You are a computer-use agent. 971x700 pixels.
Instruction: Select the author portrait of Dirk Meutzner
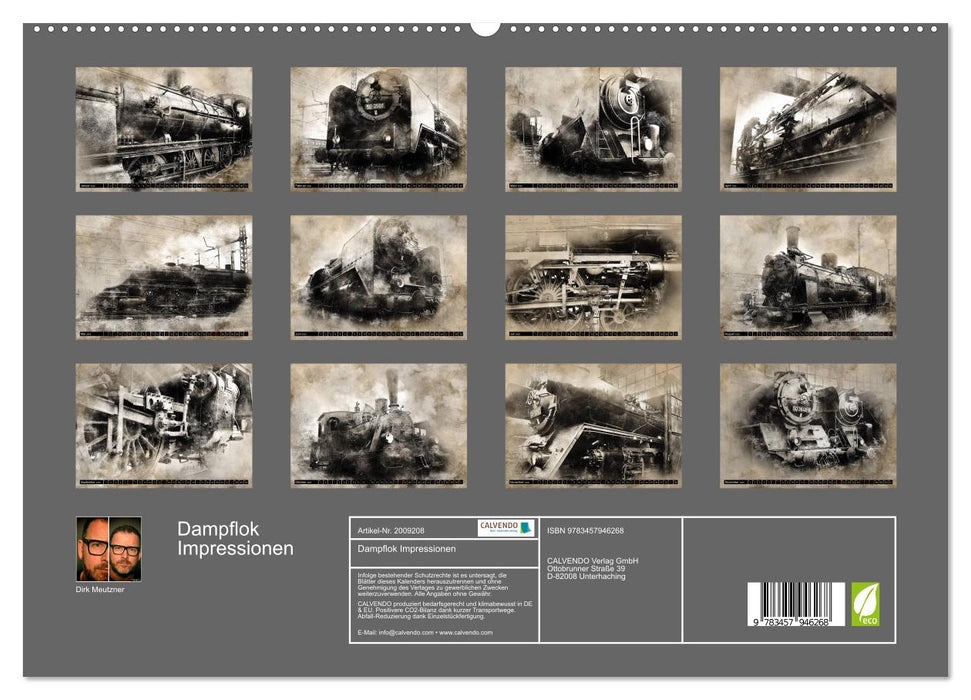tap(109, 550)
